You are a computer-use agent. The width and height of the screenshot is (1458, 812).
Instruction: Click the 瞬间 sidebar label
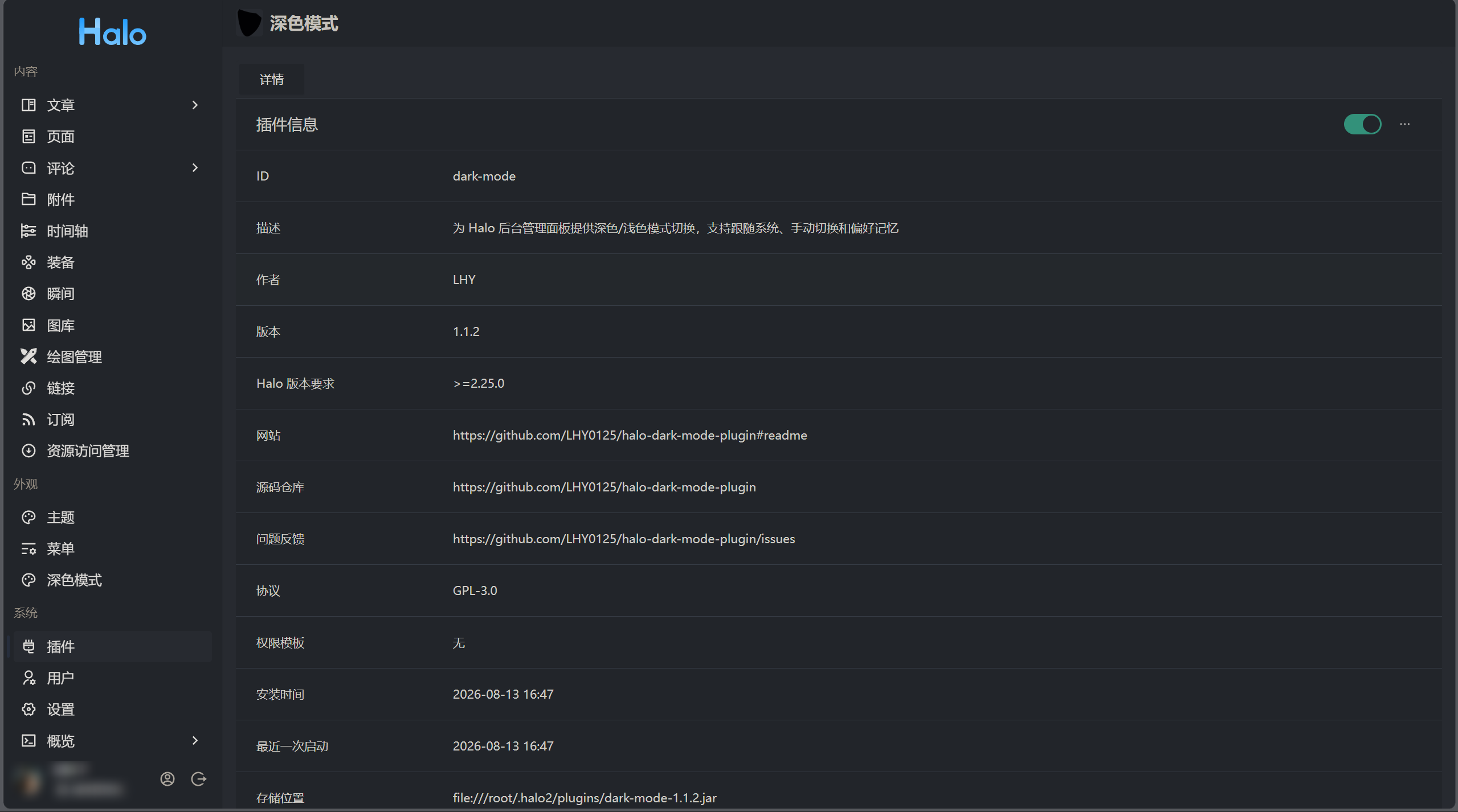tap(60, 294)
